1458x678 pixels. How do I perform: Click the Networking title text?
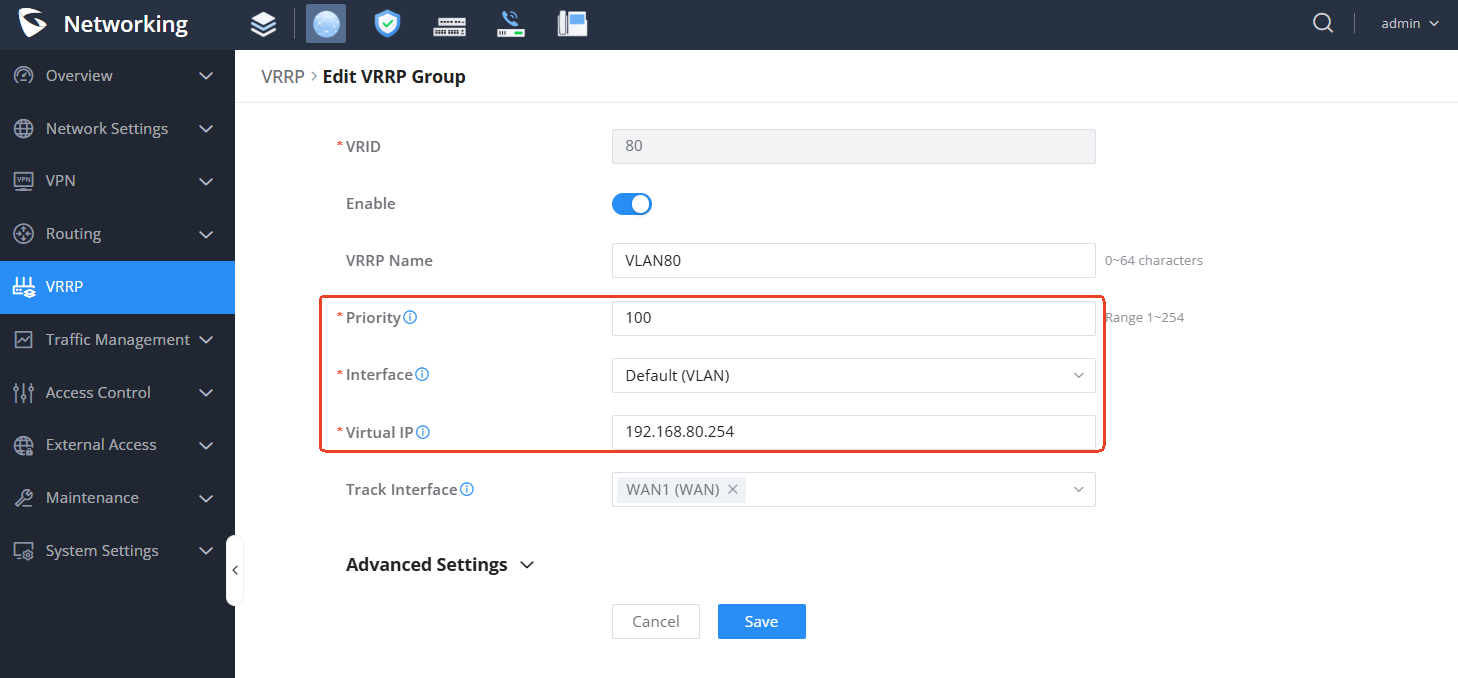(125, 24)
